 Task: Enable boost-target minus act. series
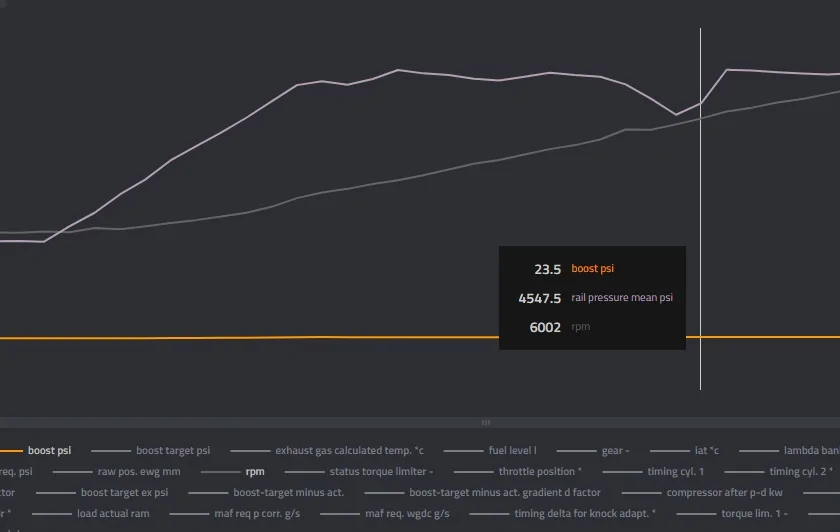click(x=288, y=492)
